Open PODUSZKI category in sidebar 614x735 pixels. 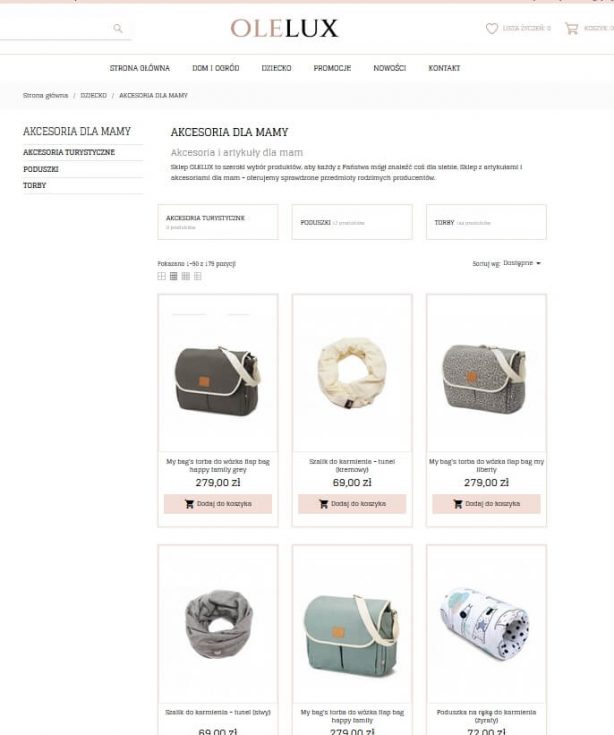41,169
